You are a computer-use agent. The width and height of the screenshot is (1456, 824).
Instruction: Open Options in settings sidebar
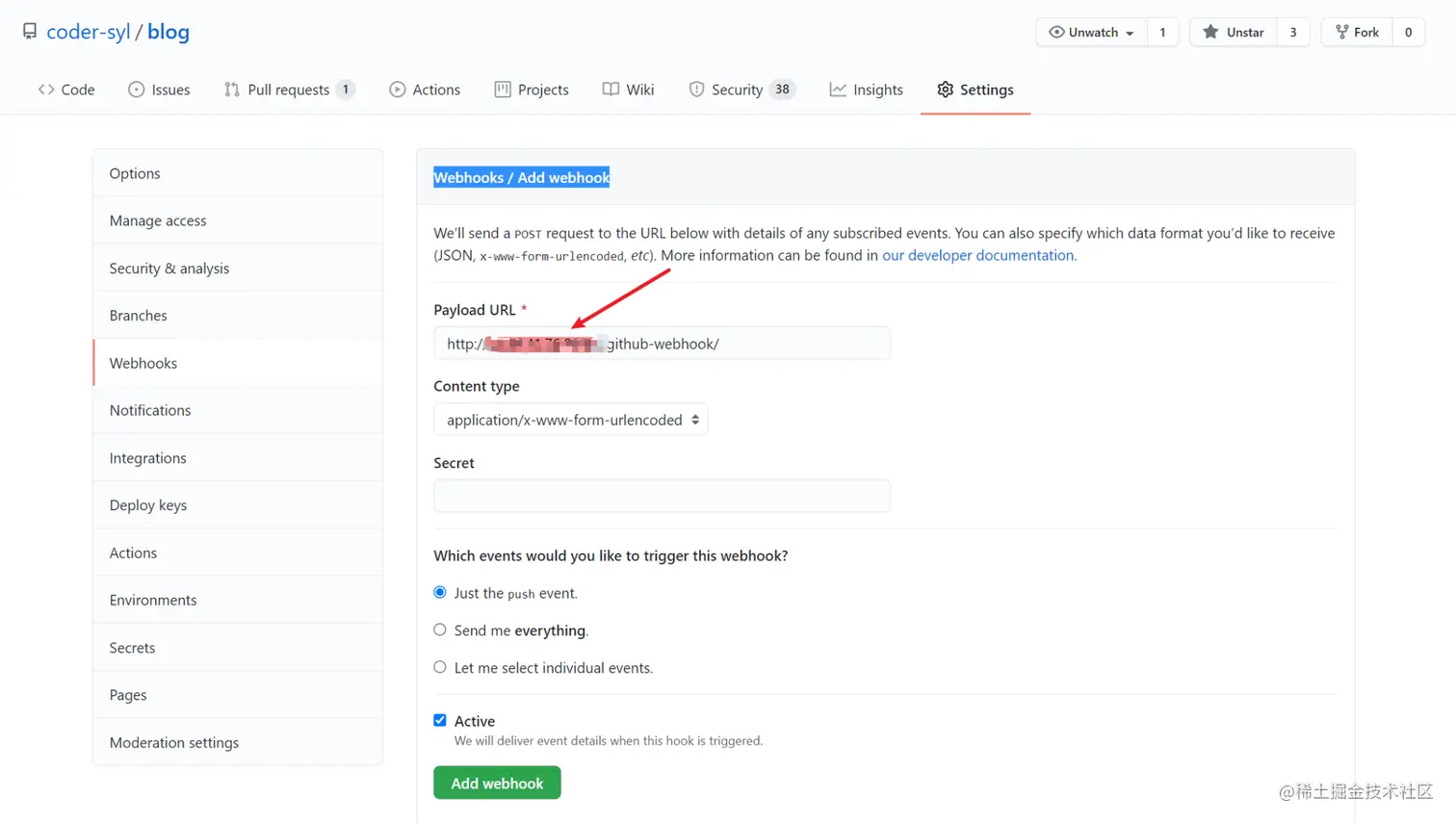tap(238, 173)
